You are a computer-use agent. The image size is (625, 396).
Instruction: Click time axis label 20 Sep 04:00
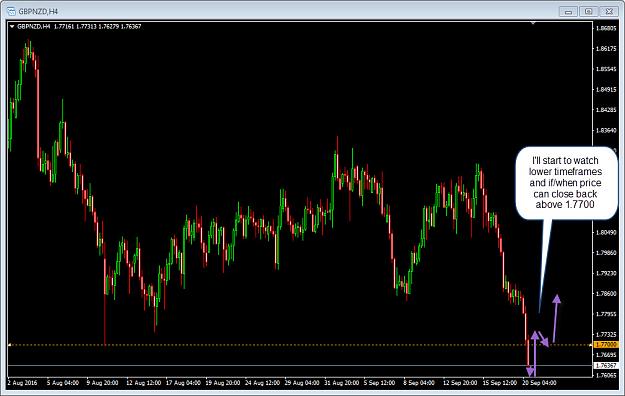(x=539, y=383)
